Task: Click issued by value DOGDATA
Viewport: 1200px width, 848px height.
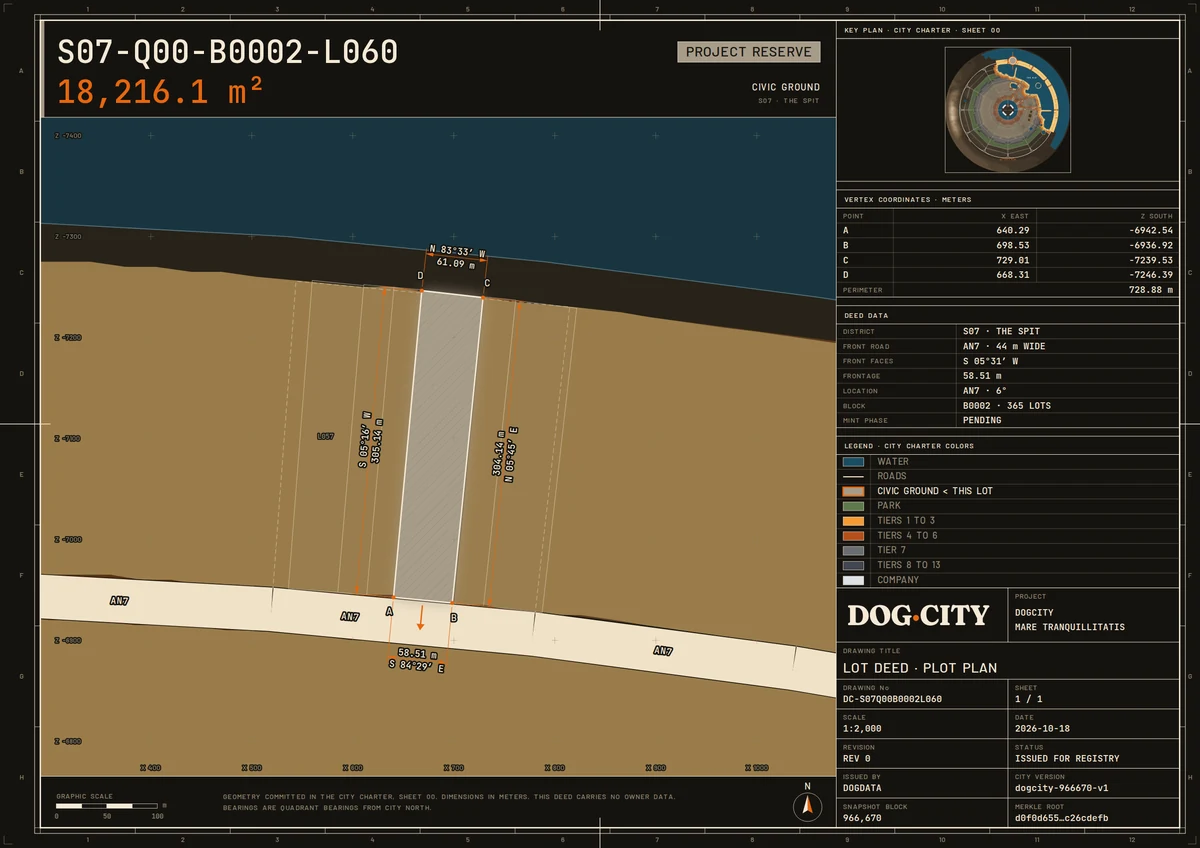Action: 862,788
